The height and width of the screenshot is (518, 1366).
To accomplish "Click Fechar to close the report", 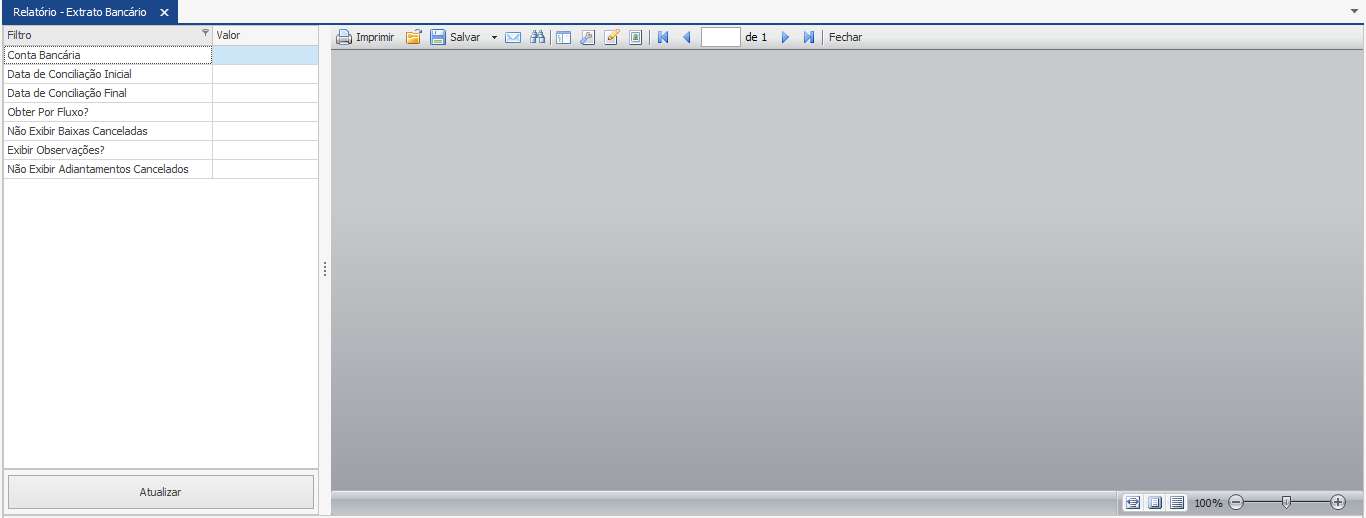I will (845, 37).
